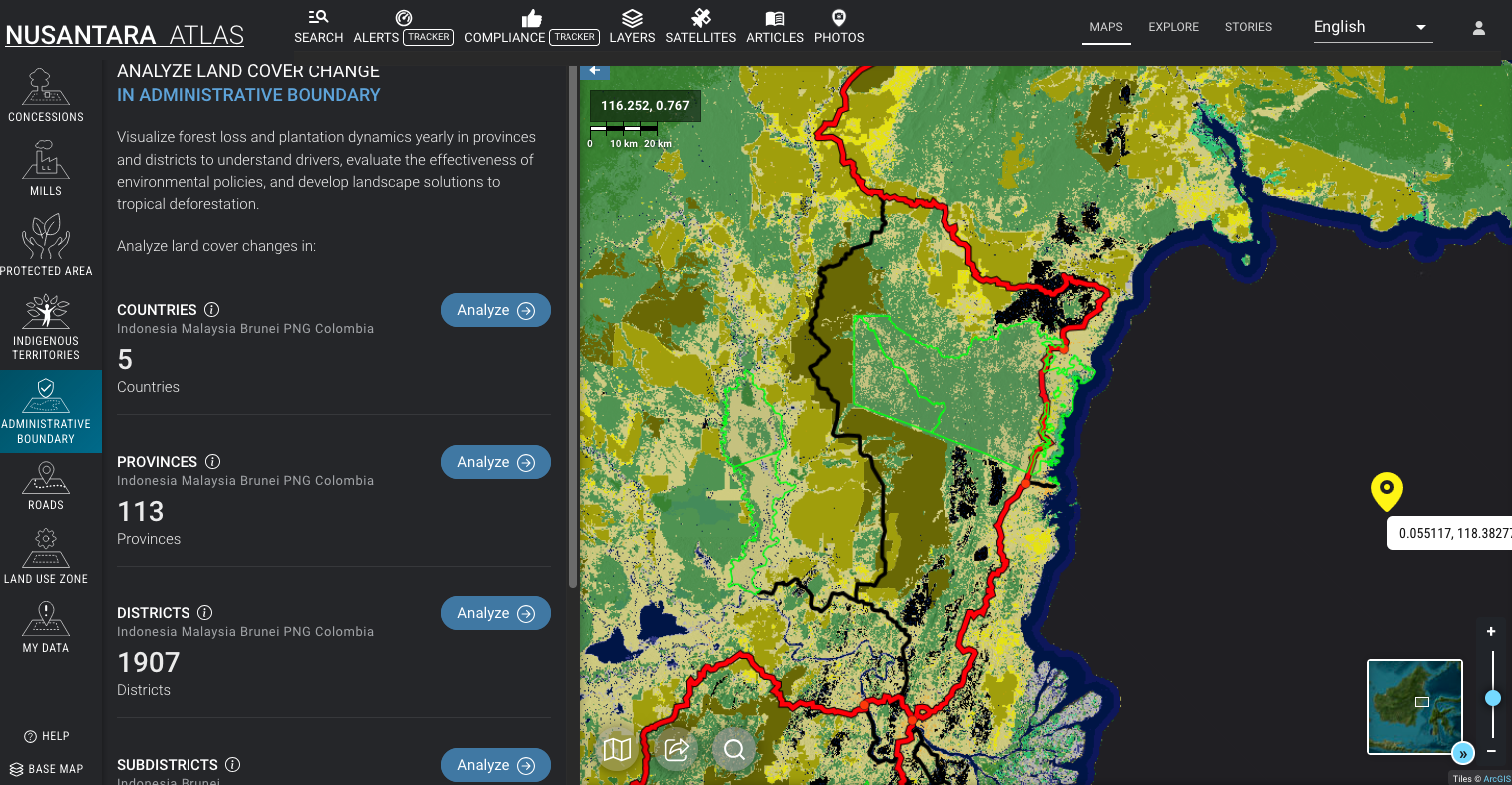1512x785 pixels.
Task: Open Indigenous Territories section
Action: click(46, 327)
